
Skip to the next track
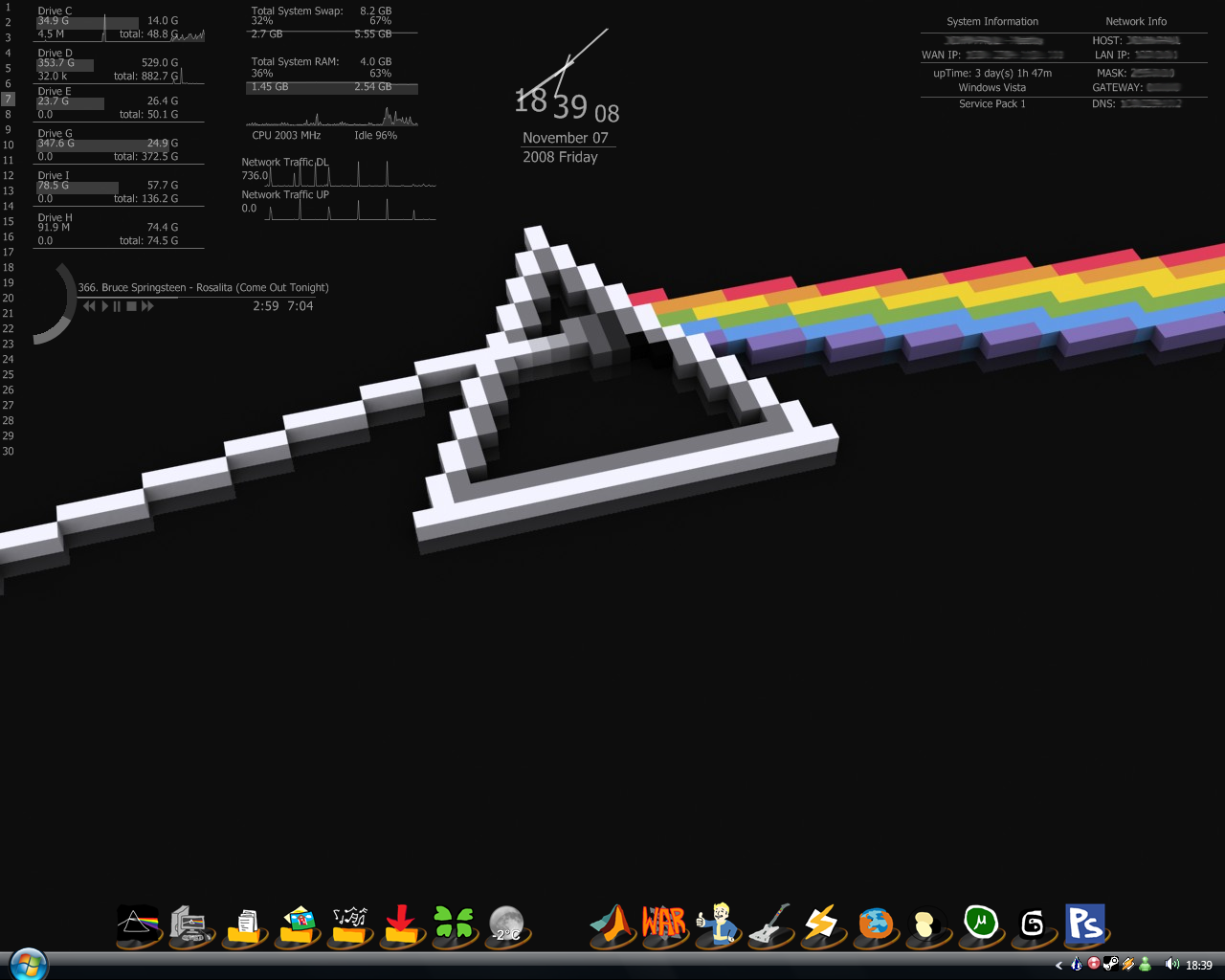[147, 306]
